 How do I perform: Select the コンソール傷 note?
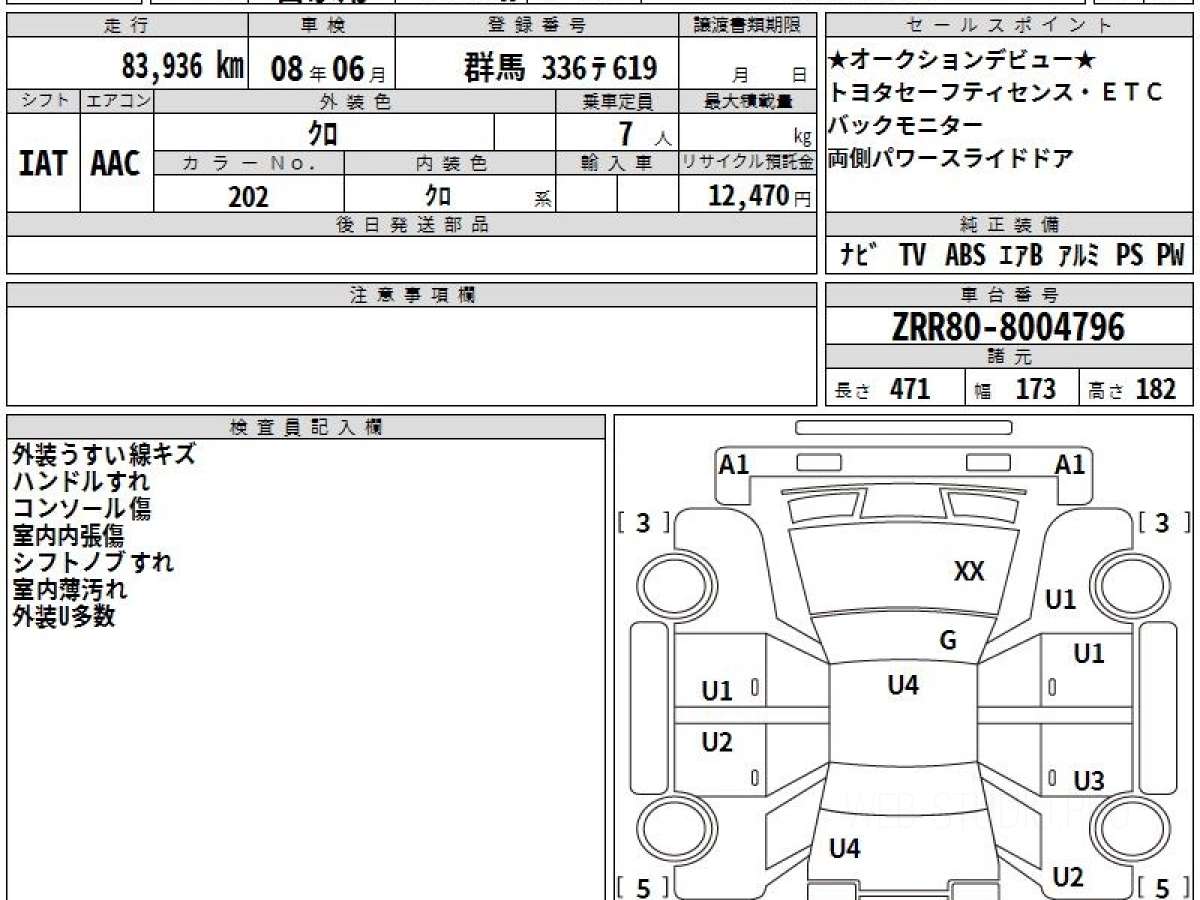[81, 508]
